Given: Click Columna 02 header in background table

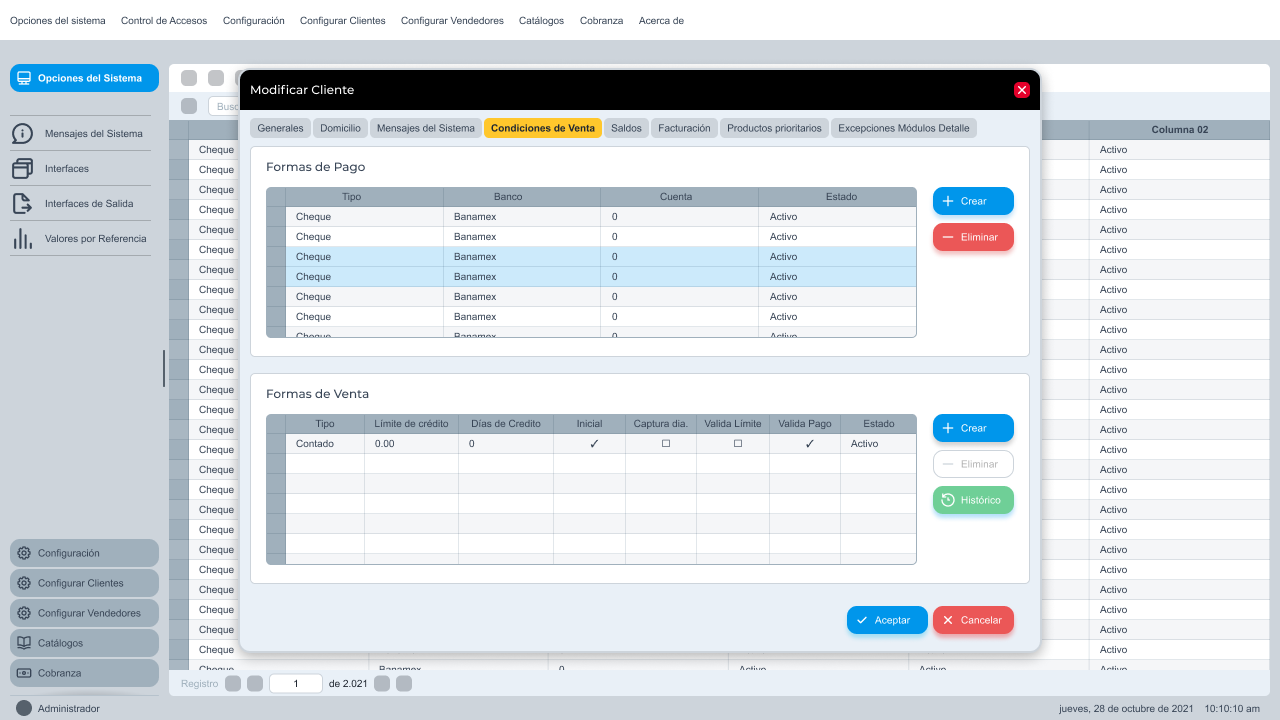Looking at the screenshot, I should (x=1179, y=130).
